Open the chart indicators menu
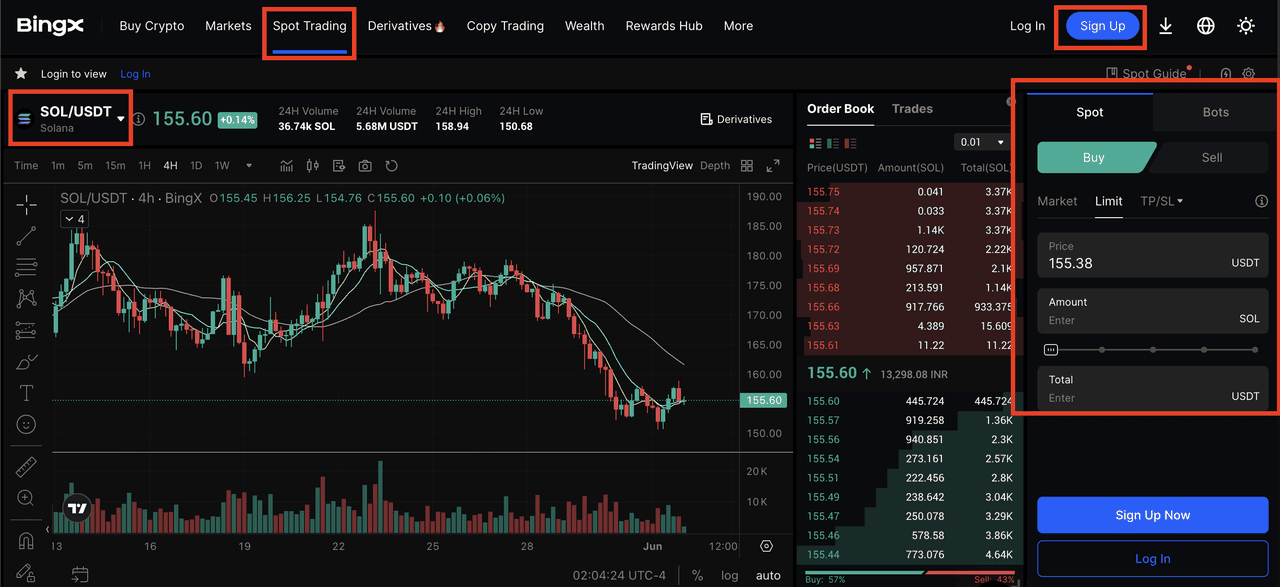Viewport: 1280px width, 587px height. pyautogui.click(x=287, y=166)
